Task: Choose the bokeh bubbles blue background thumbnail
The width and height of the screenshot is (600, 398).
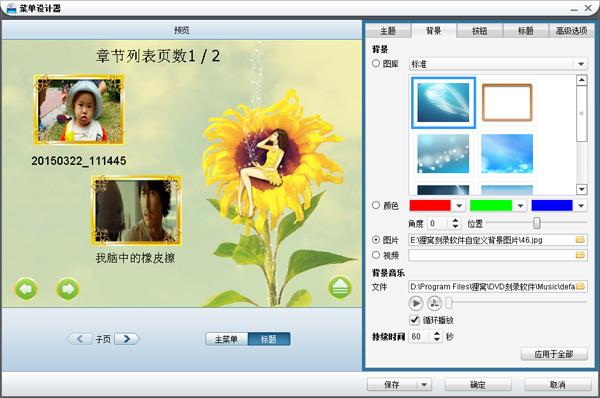Action: click(x=443, y=153)
